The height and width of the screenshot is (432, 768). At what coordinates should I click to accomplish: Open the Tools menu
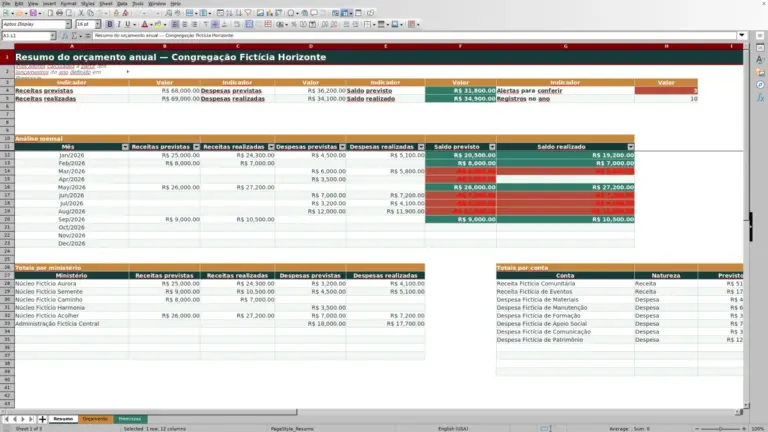pos(138,3)
